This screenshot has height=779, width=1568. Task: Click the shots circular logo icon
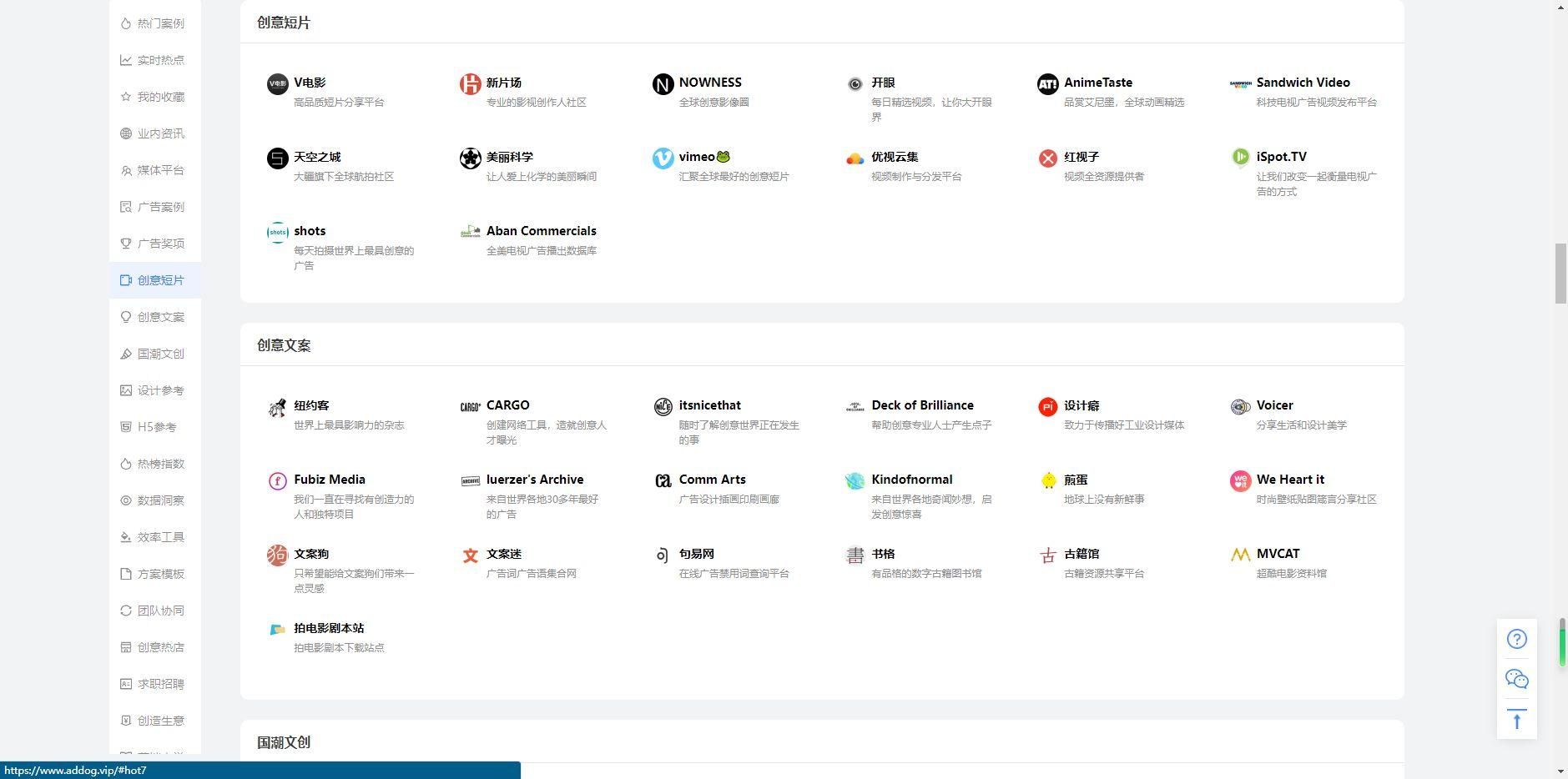click(x=277, y=233)
